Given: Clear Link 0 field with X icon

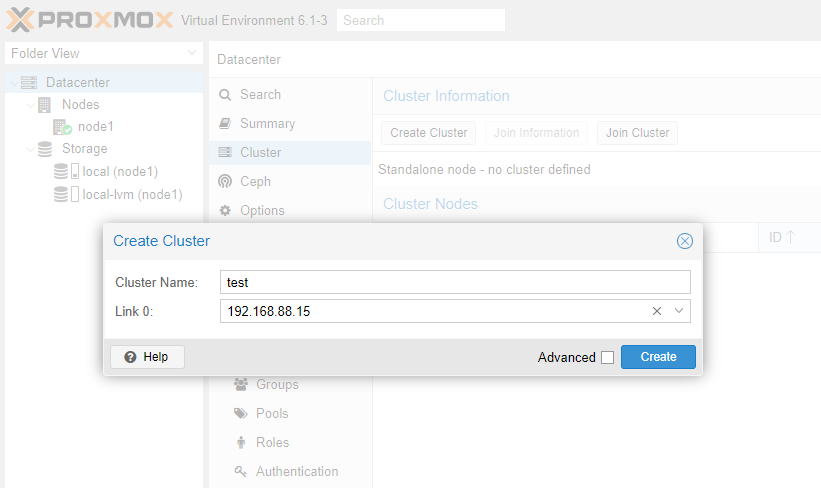Looking at the screenshot, I should (x=657, y=311).
